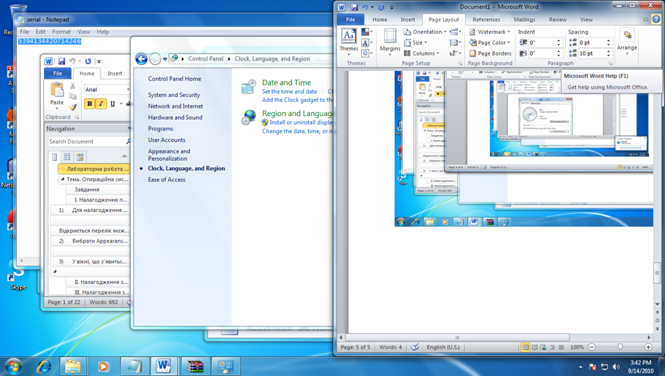Open Theme Effects dropdown in Themes group
Image resolution: width=666 pixels, height=377 pixels.
[x=367, y=53]
